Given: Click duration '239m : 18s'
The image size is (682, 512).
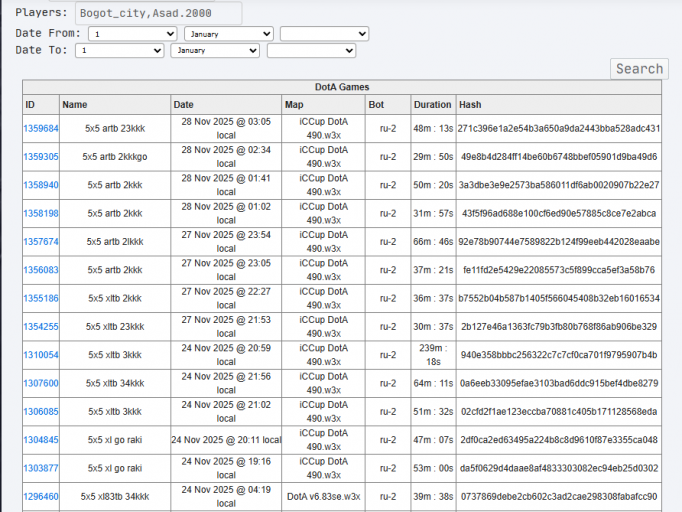Looking at the screenshot, I should pos(433,355).
